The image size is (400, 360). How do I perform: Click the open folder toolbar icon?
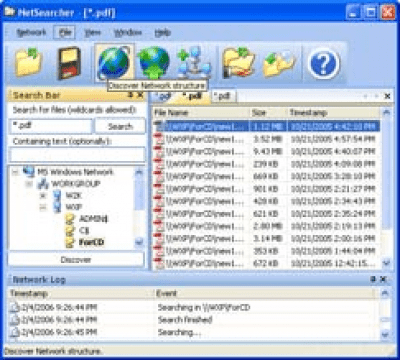[29, 63]
